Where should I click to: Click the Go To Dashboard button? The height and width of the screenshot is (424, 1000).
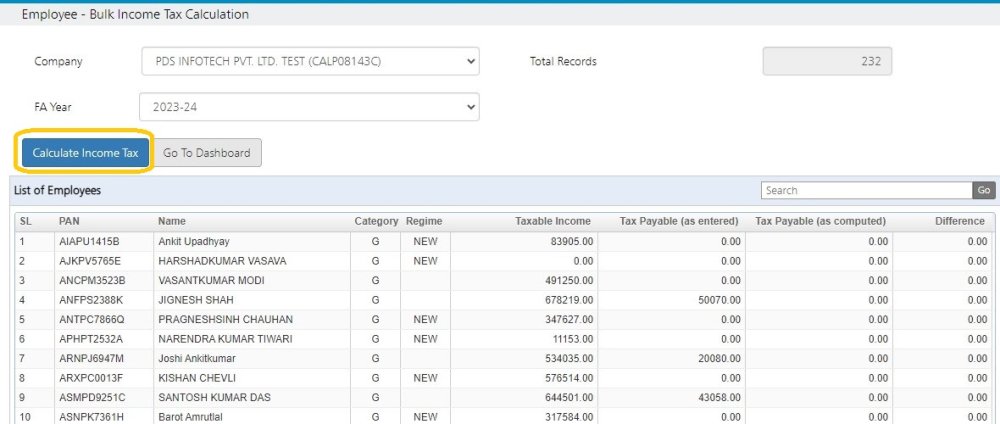coord(207,153)
